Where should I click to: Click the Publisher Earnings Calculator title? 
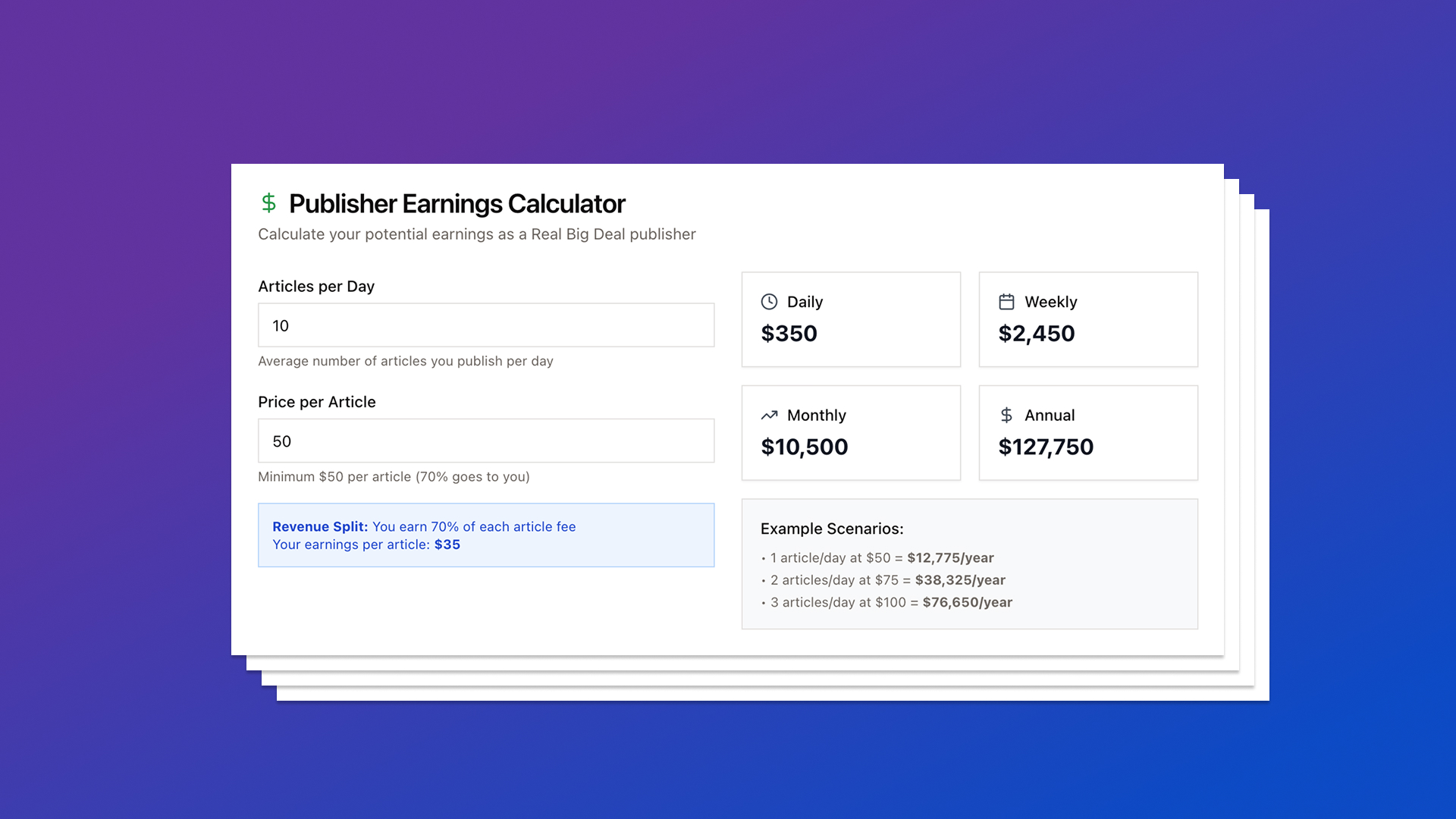pyautogui.click(x=457, y=203)
